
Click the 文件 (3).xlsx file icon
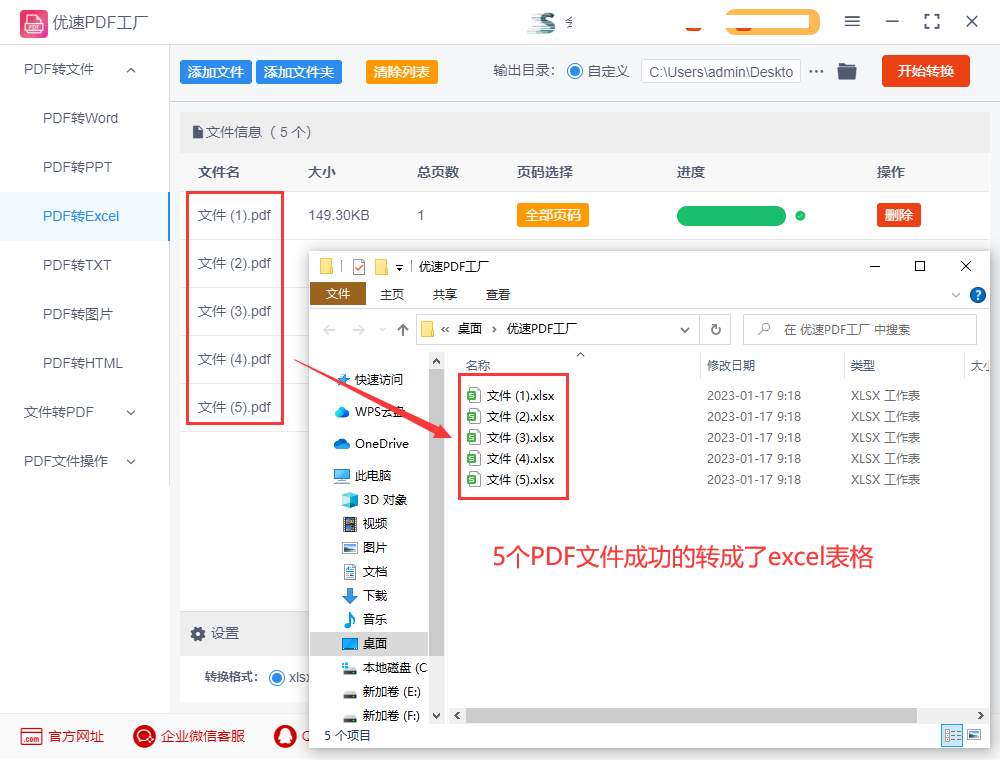(x=473, y=437)
